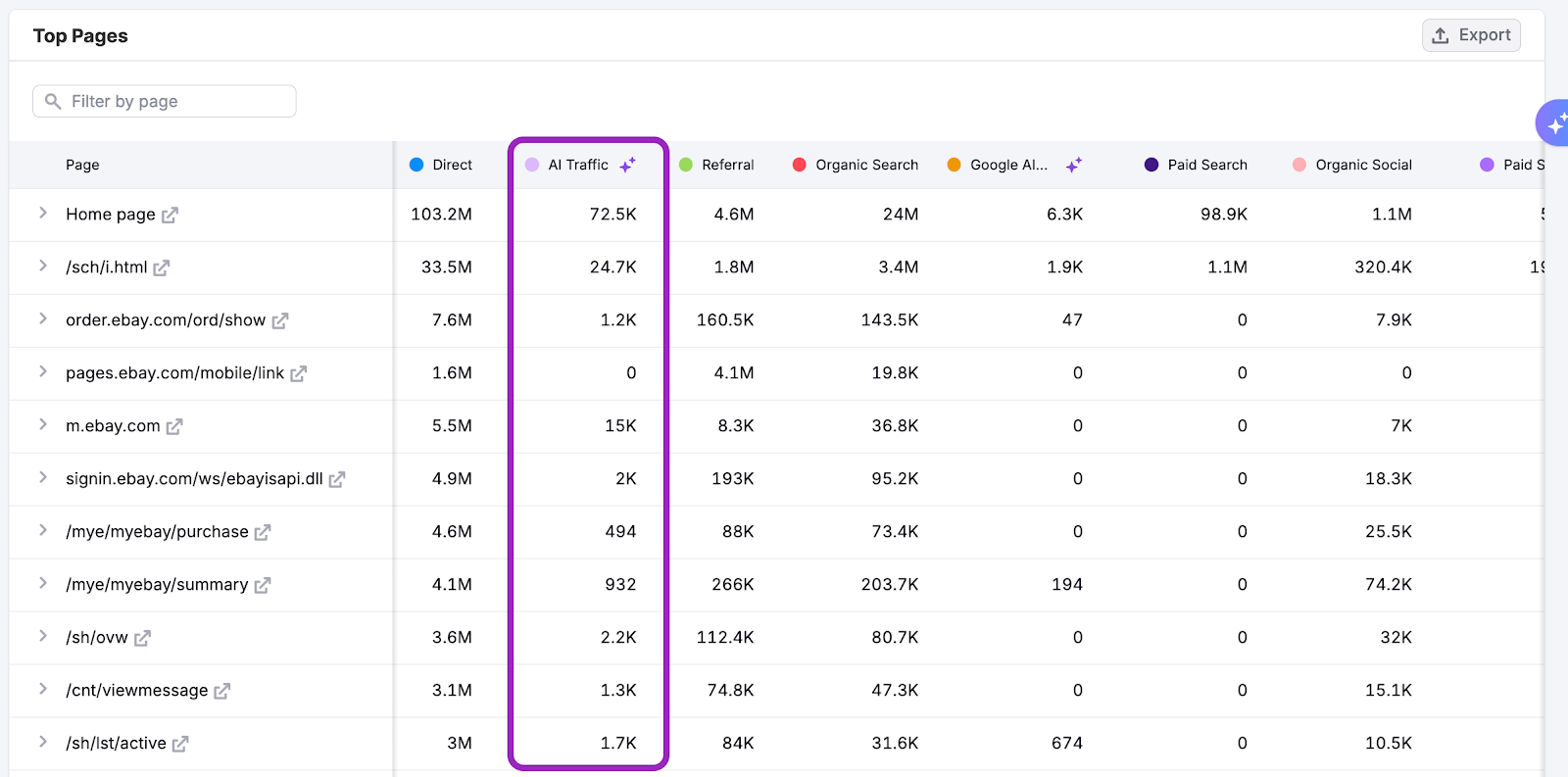1568x777 pixels.
Task: Sort by Paid Search column header
Action: click(x=1206, y=165)
